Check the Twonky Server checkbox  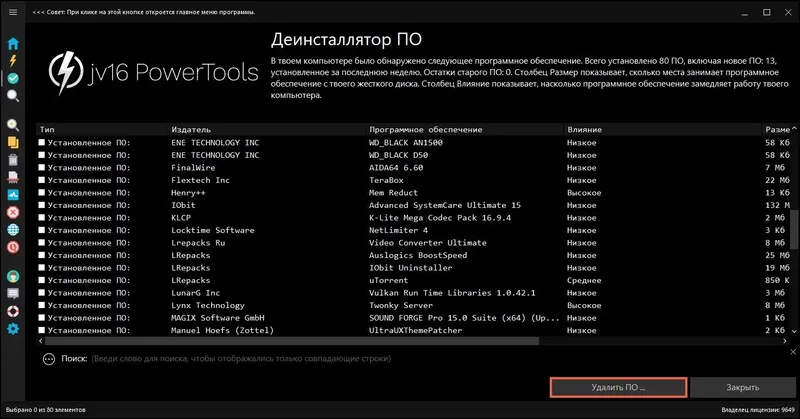tap(42, 305)
